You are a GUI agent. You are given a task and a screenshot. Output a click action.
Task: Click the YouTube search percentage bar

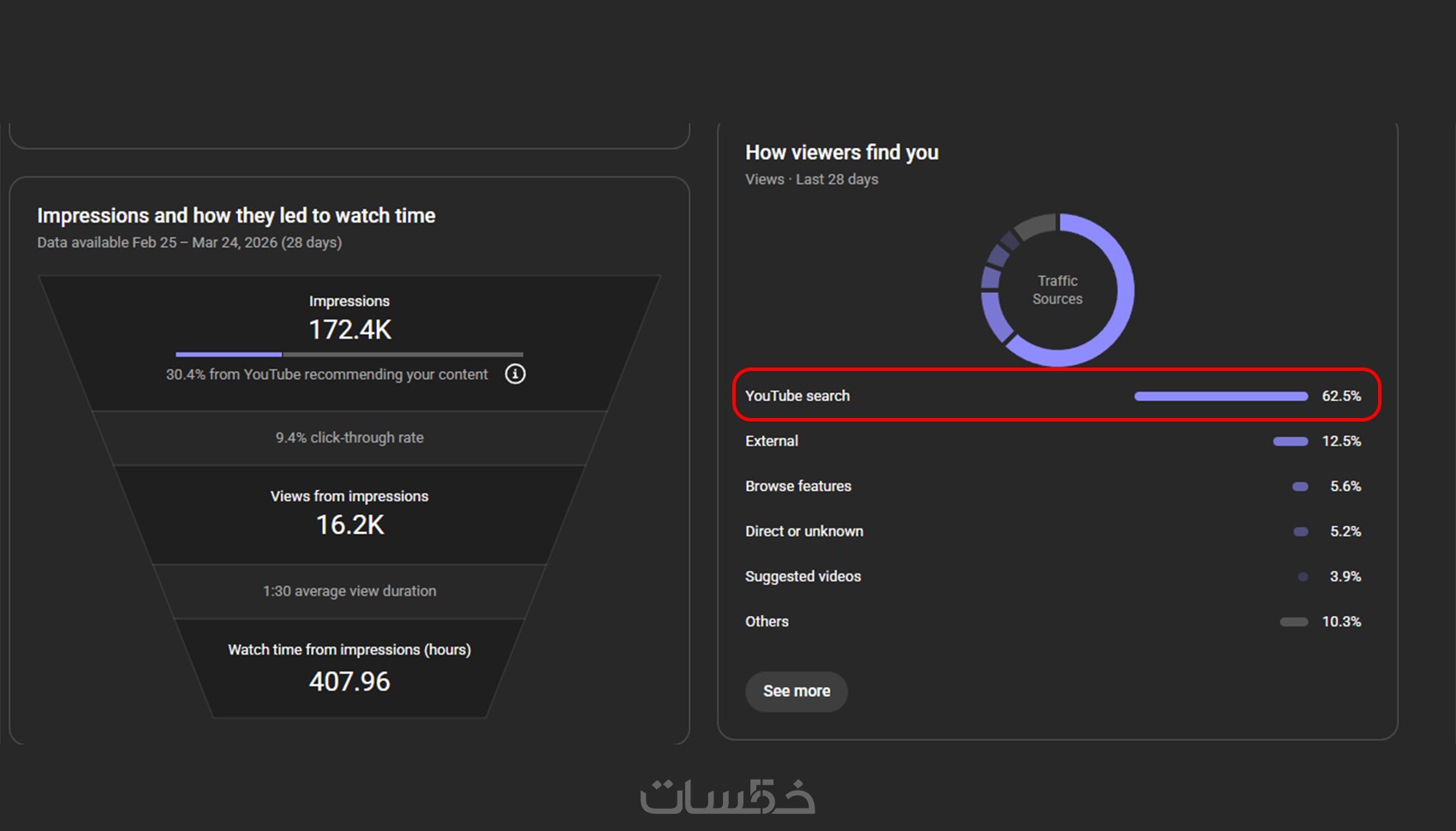pyautogui.click(x=1221, y=396)
